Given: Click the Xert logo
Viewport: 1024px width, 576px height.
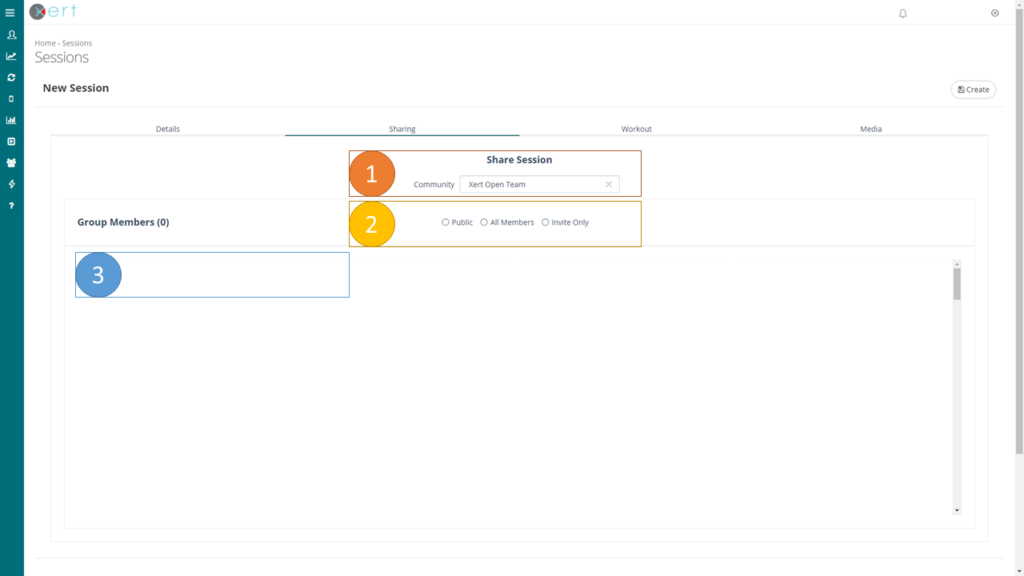Looking at the screenshot, I should [x=53, y=11].
